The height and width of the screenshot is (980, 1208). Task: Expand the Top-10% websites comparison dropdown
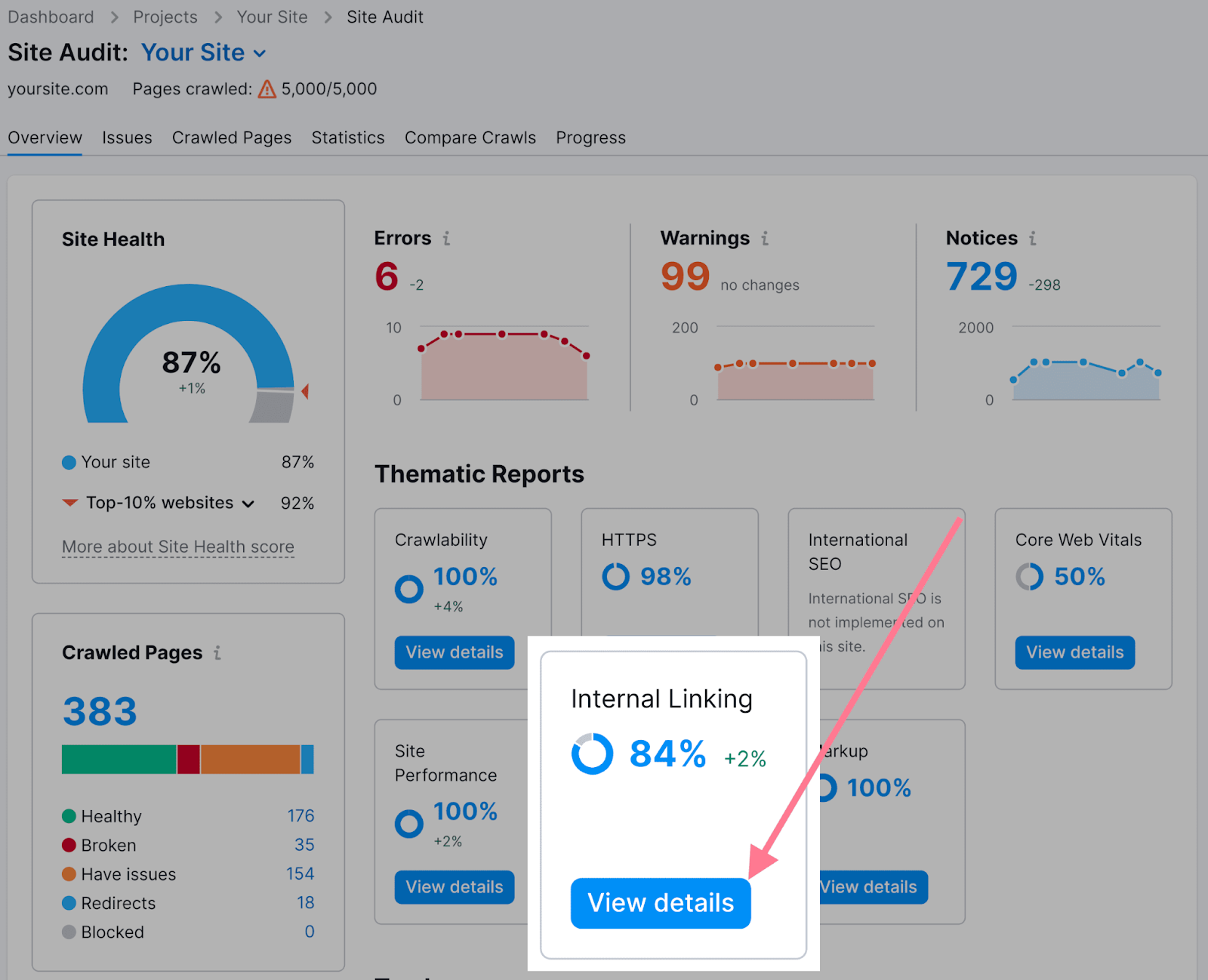[x=248, y=503]
